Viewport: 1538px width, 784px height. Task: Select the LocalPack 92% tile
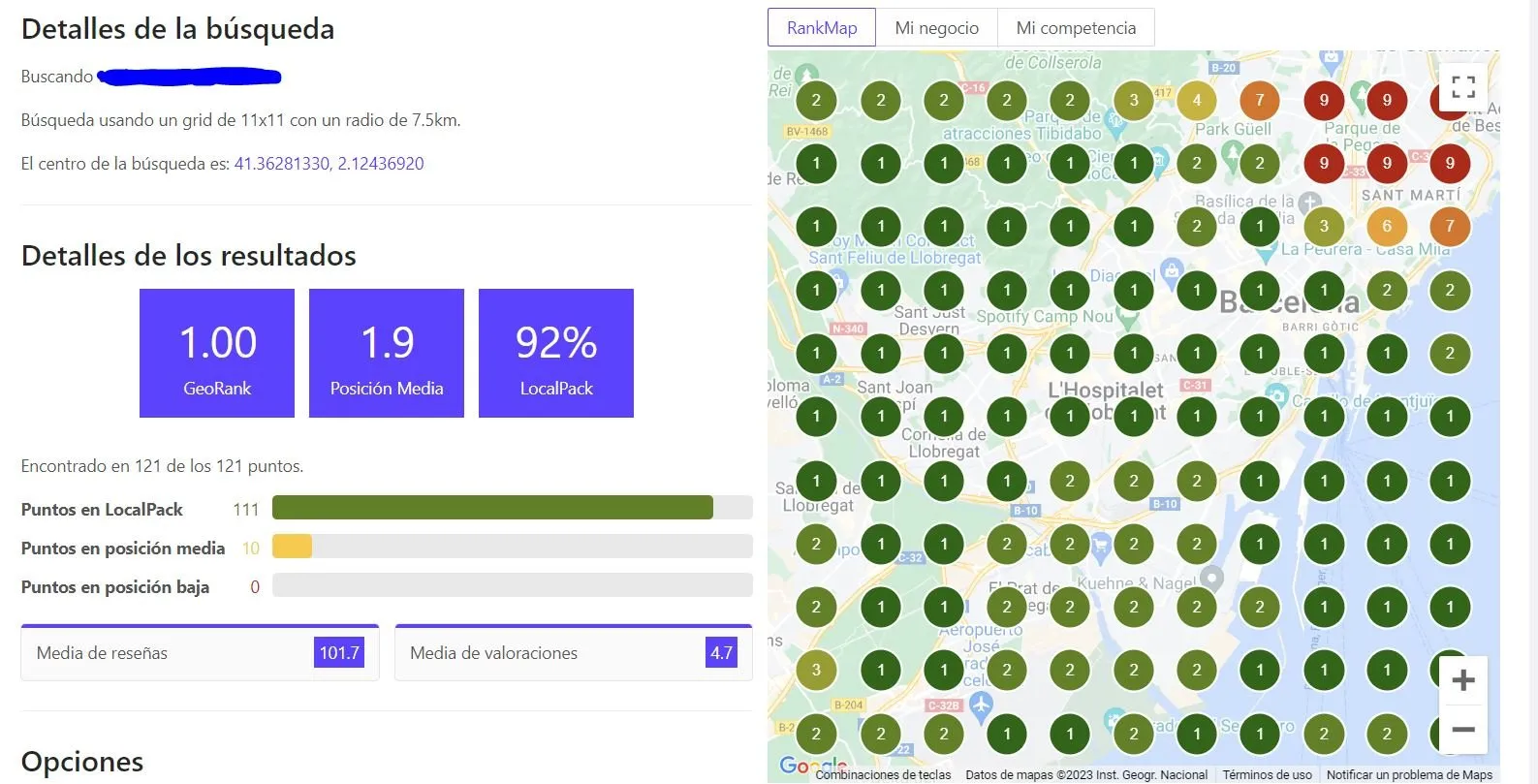(556, 353)
